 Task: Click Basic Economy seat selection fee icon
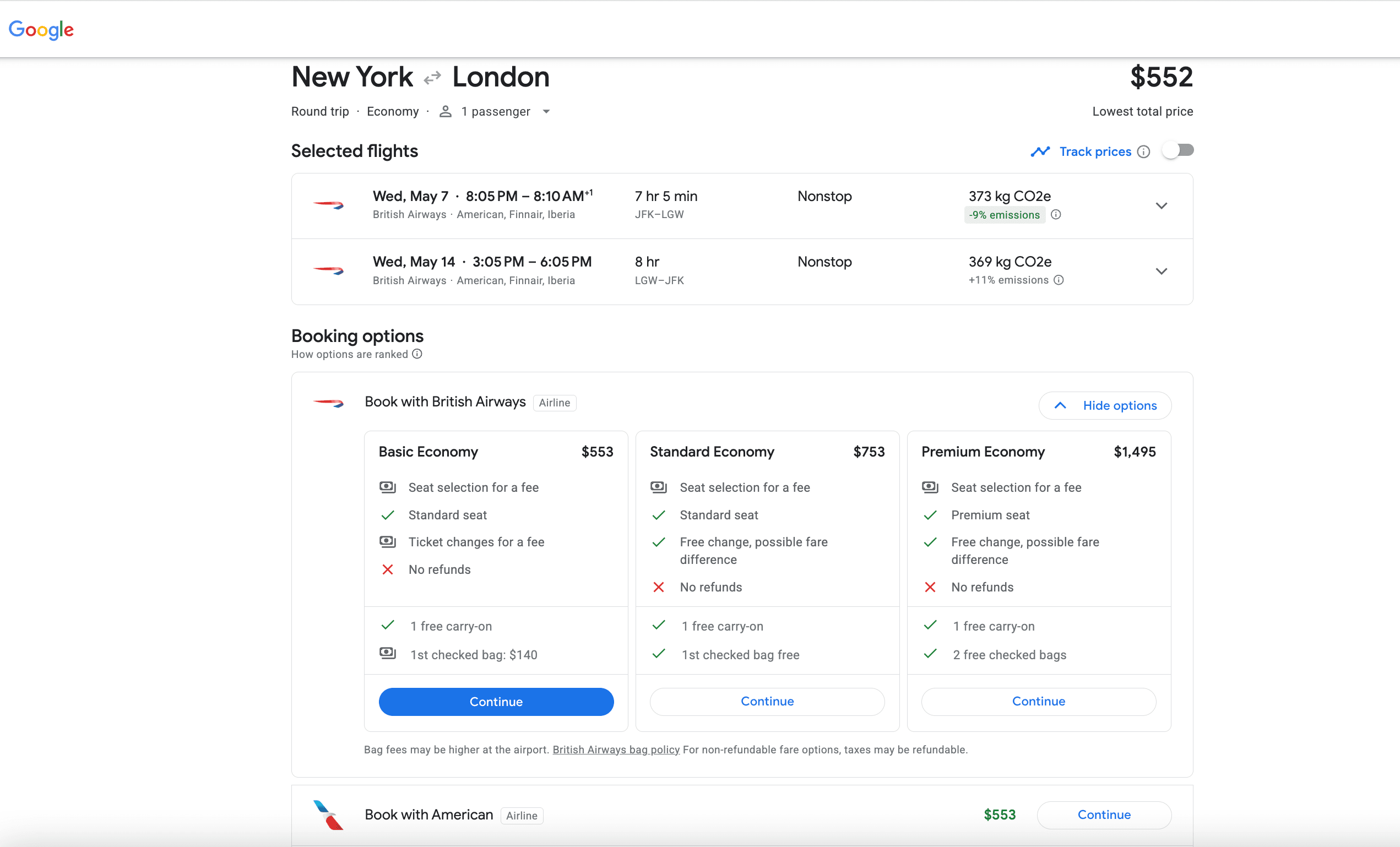(388, 487)
